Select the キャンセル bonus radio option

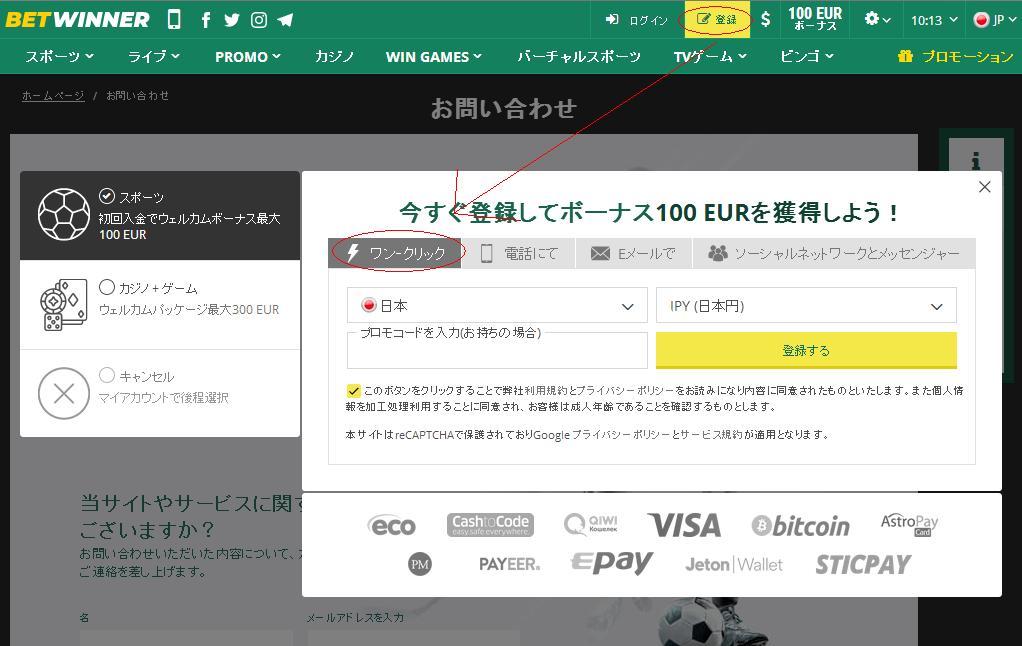coord(107,375)
